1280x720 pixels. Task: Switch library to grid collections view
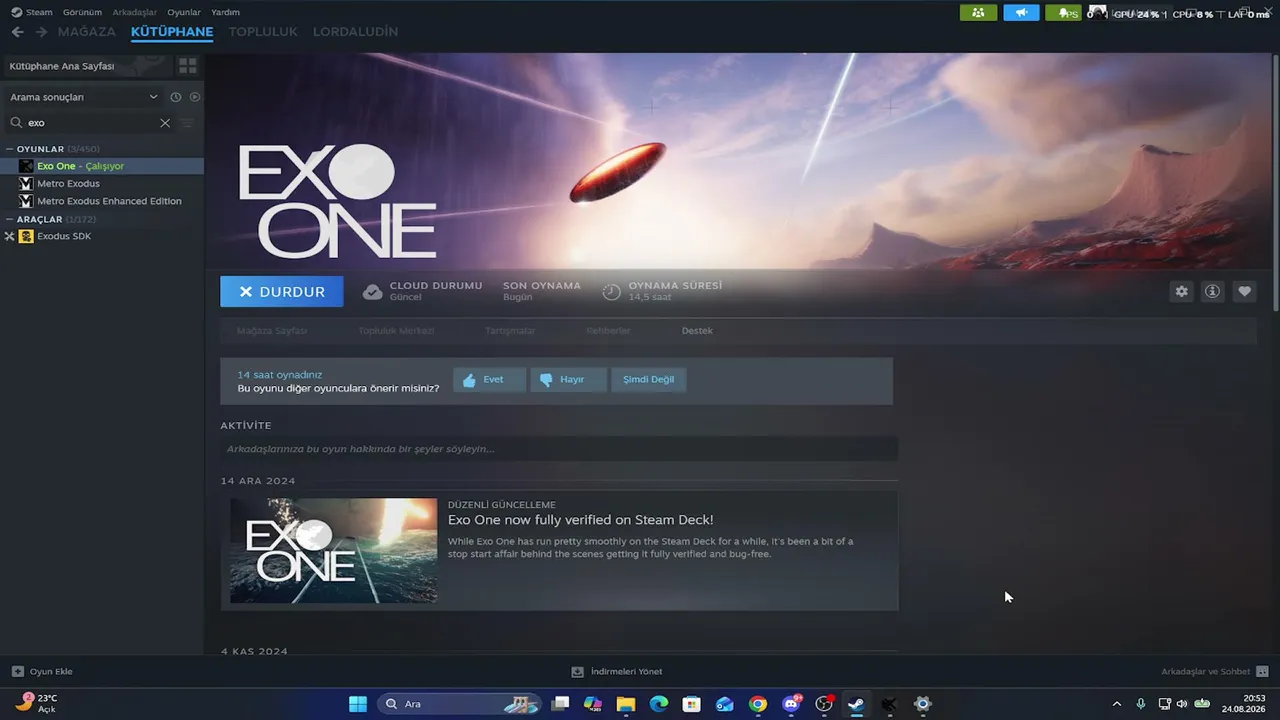point(187,66)
